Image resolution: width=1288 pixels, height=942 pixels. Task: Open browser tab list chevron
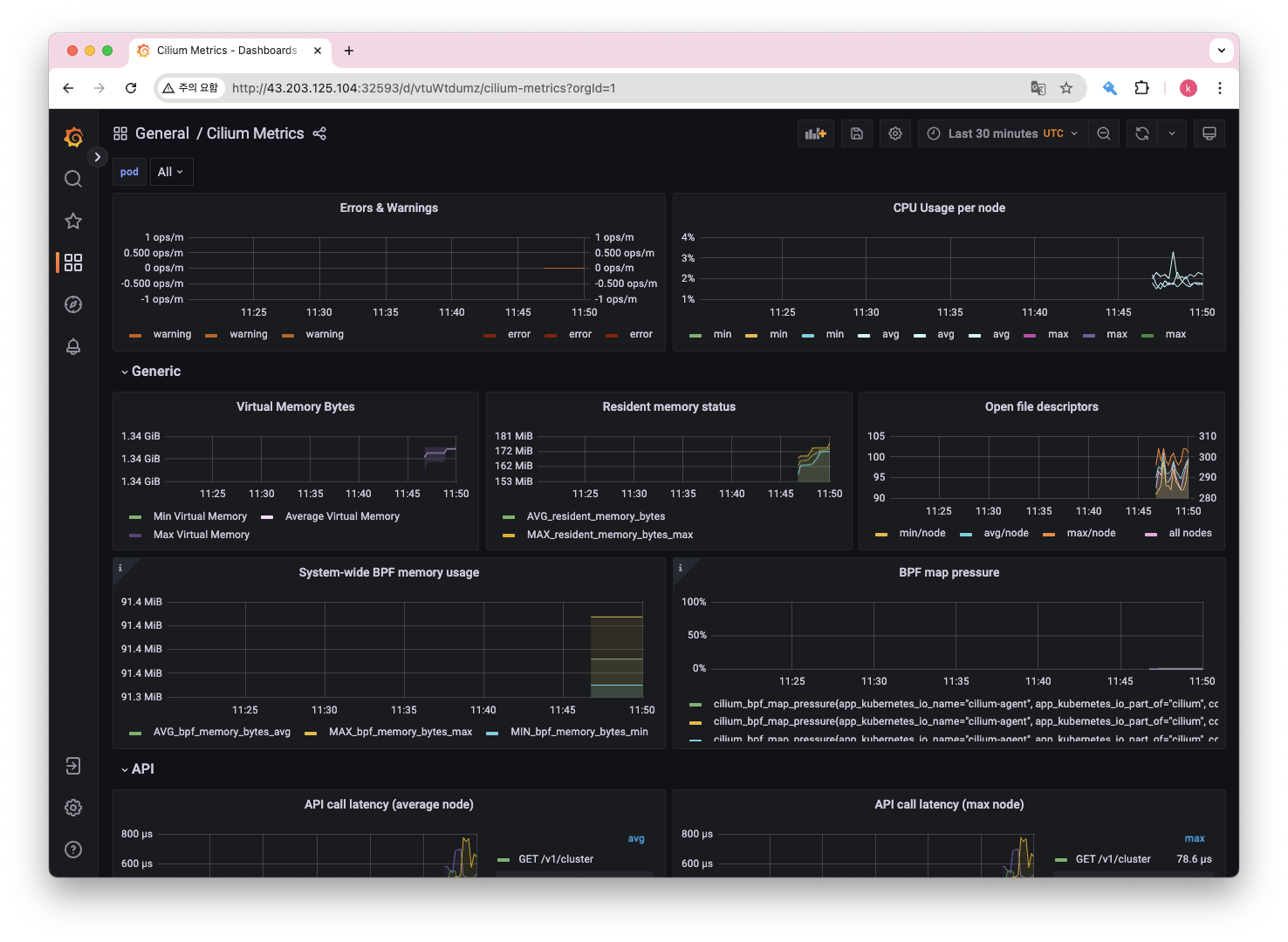(x=1221, y=51)
